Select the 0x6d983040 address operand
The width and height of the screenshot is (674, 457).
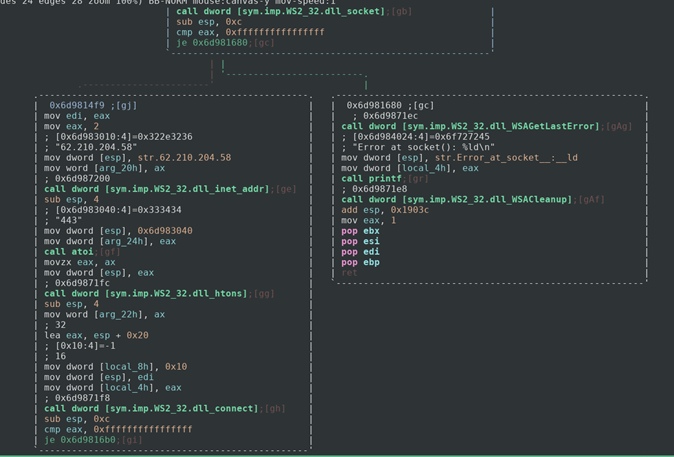[165, 231]
